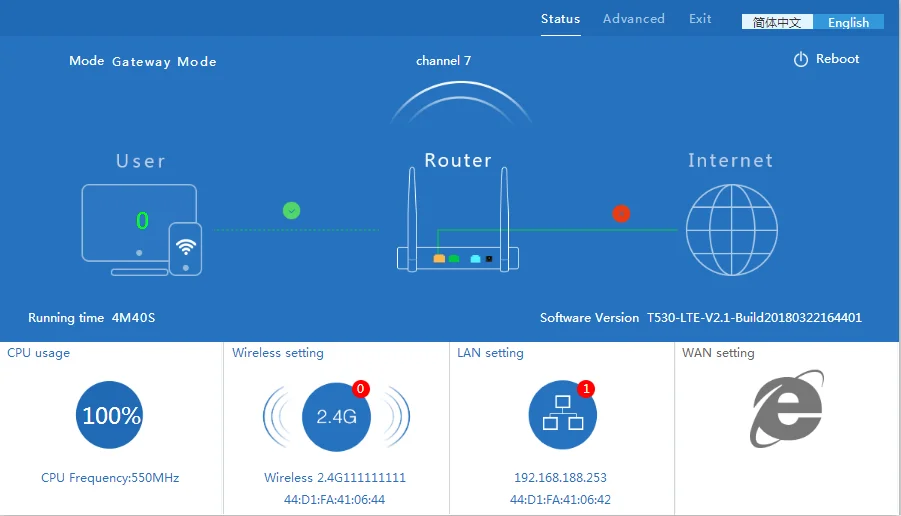Open the Advanced tab

click(x=633, y=19)
